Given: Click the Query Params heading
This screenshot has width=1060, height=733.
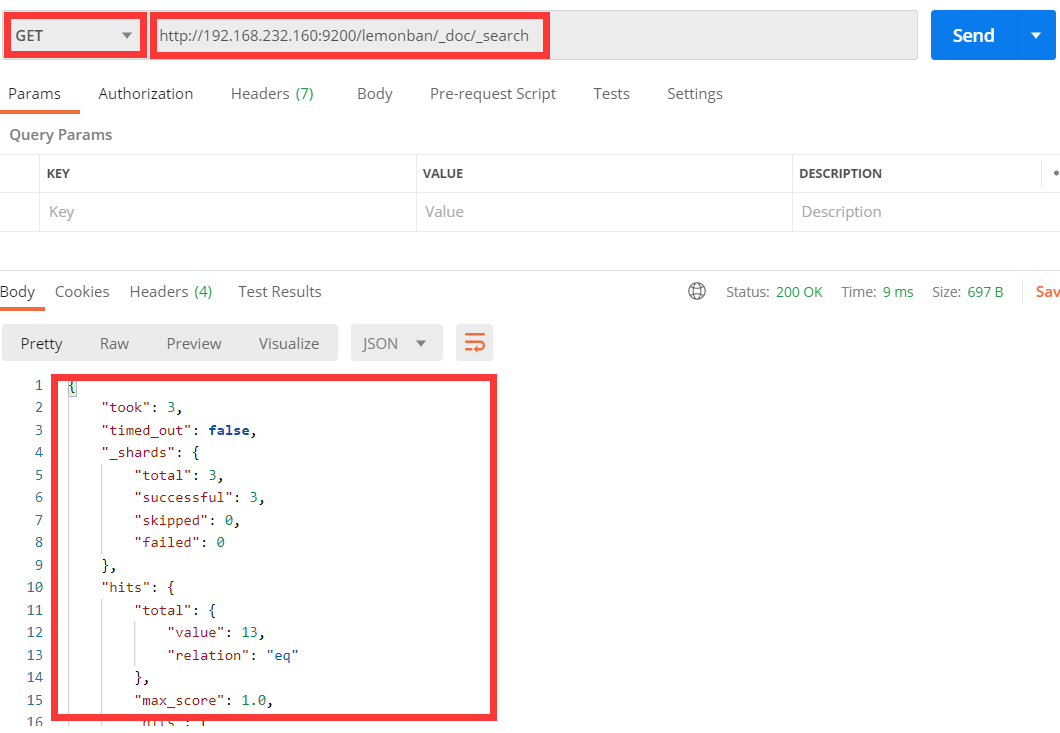Looking at the screenshot, I should pos(61,135).
